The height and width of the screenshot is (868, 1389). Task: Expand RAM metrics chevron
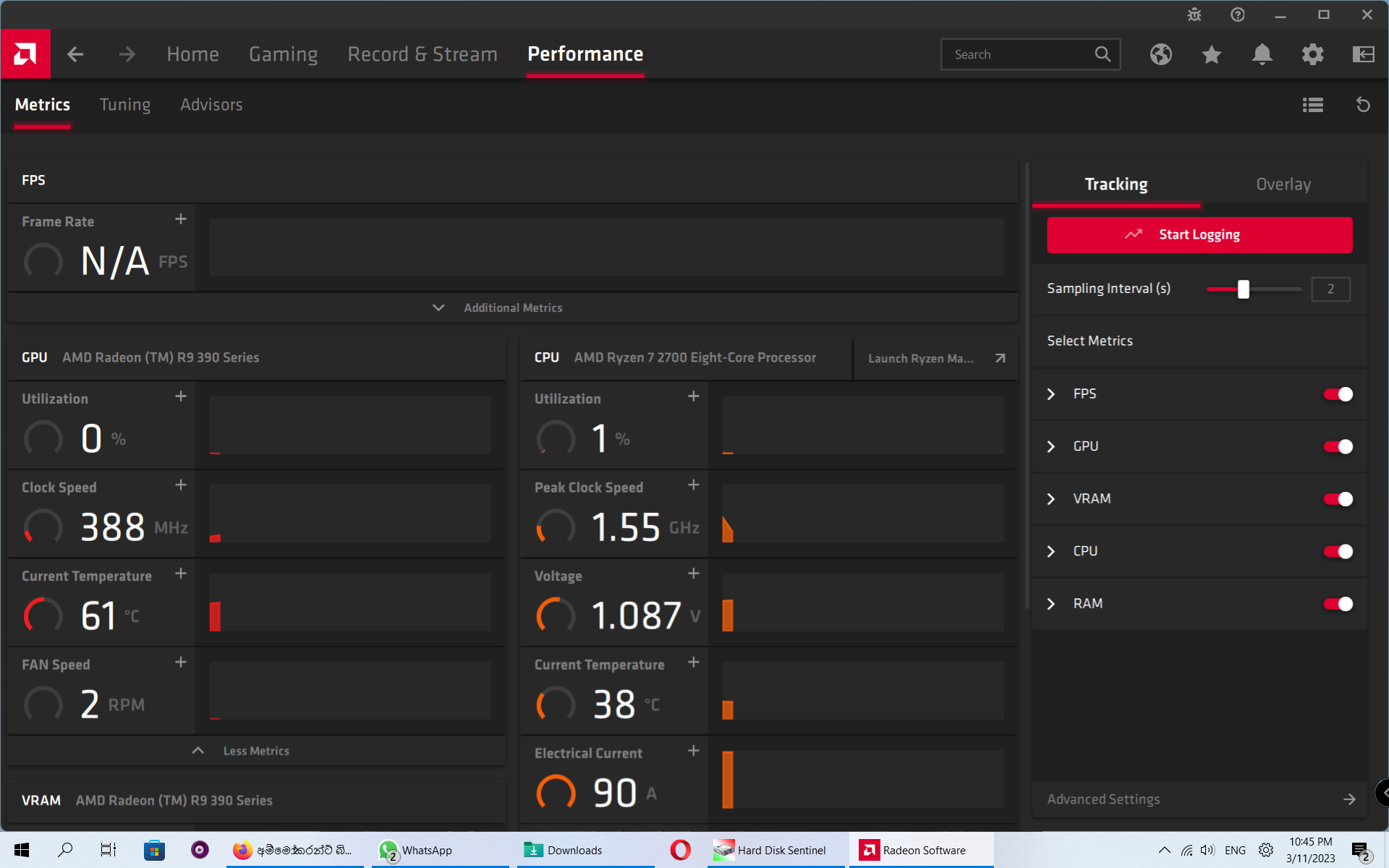click(x=1051, y=604)
